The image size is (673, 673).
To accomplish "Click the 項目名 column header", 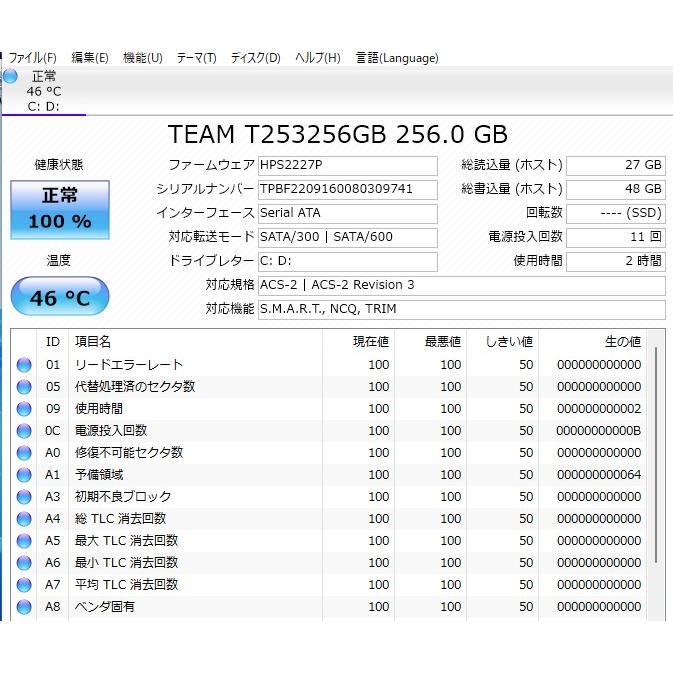I will 195,342.
